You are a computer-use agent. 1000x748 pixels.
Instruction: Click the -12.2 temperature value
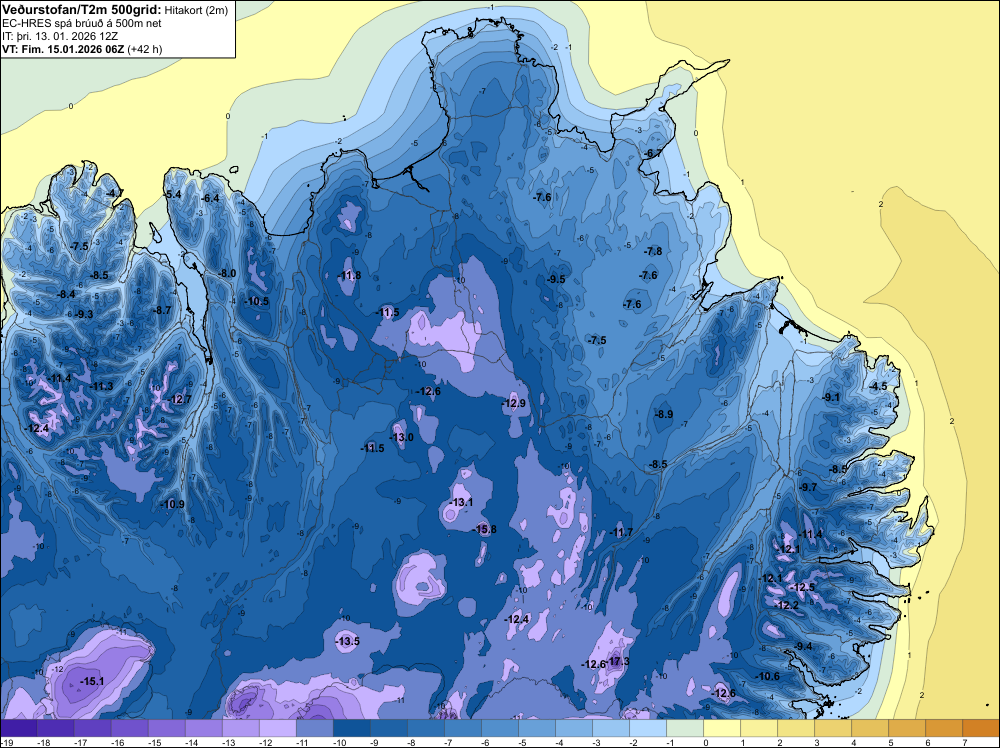787,605
